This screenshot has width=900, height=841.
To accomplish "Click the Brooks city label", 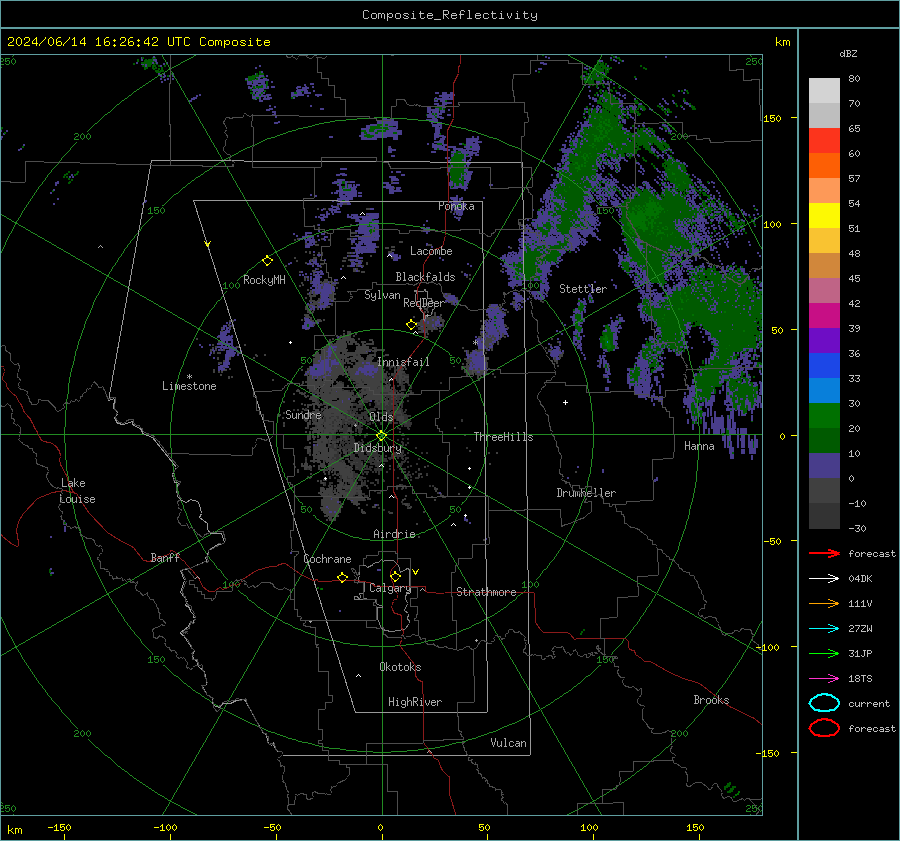I will pyautogui.click(x=711, y=700).
